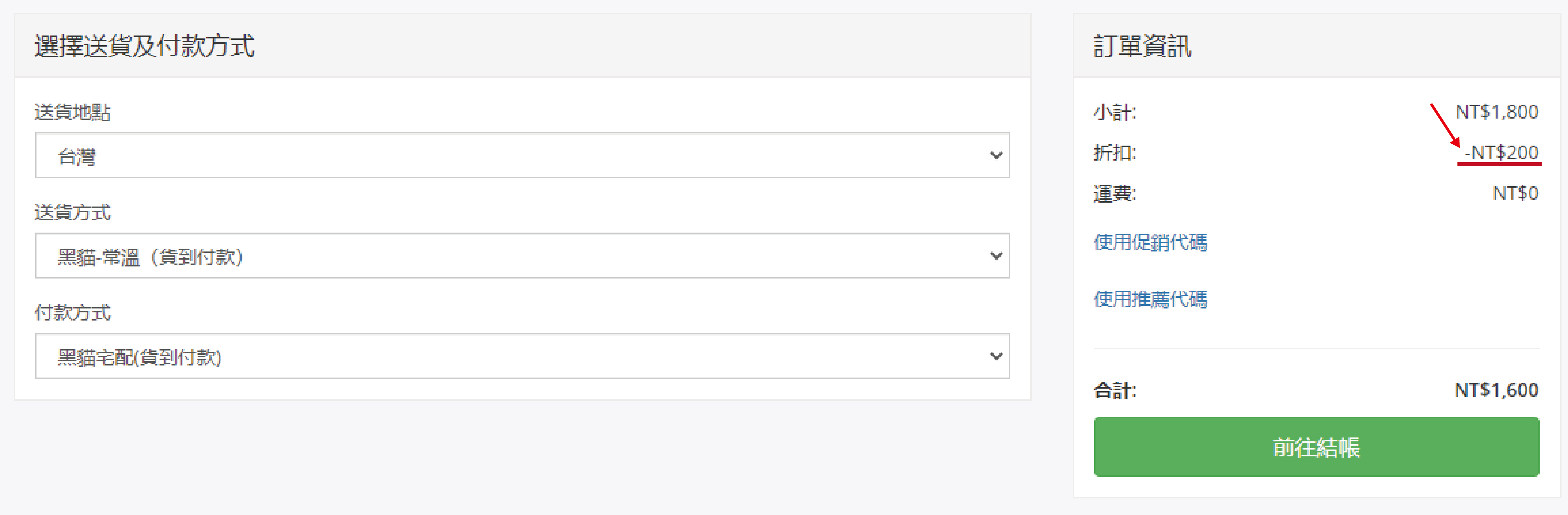Click the chevron arrow on the 黑貓-常溫 dropdown

tap(996, 256)
